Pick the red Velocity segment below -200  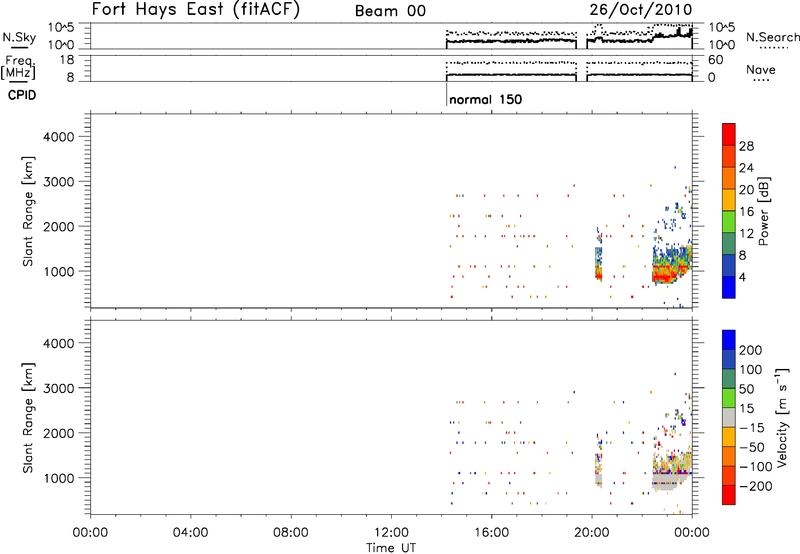coord(729,495)
